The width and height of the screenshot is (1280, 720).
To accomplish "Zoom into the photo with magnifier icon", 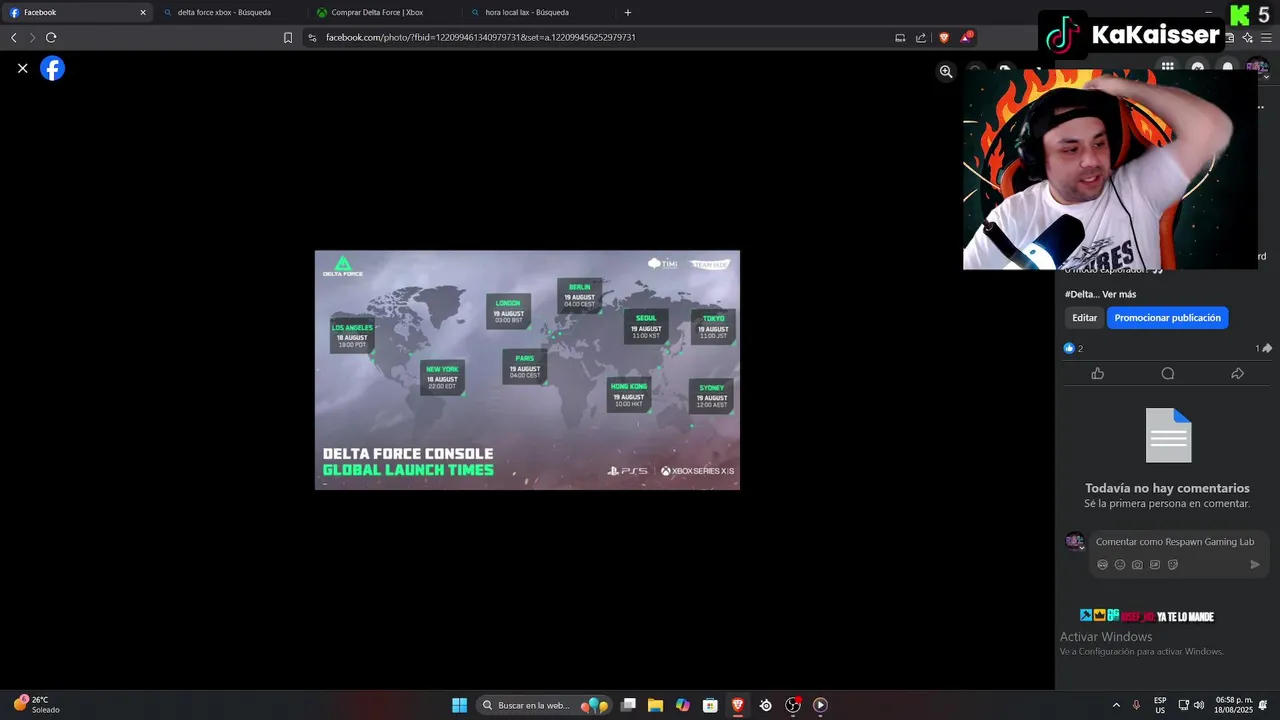I will point(945,72).
